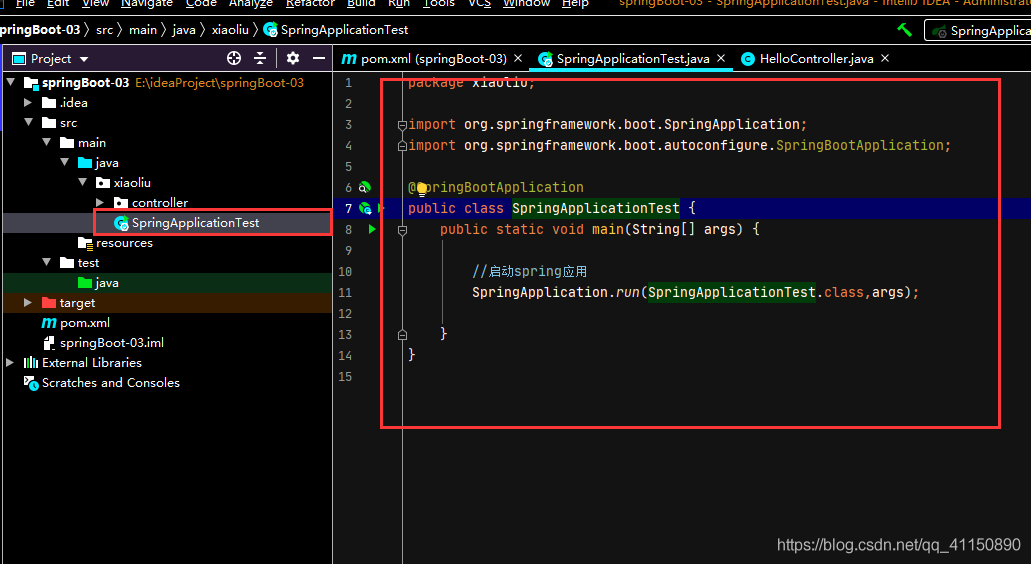
Task: Click run gutter arrow on line 8
Action: coord(372,229)
